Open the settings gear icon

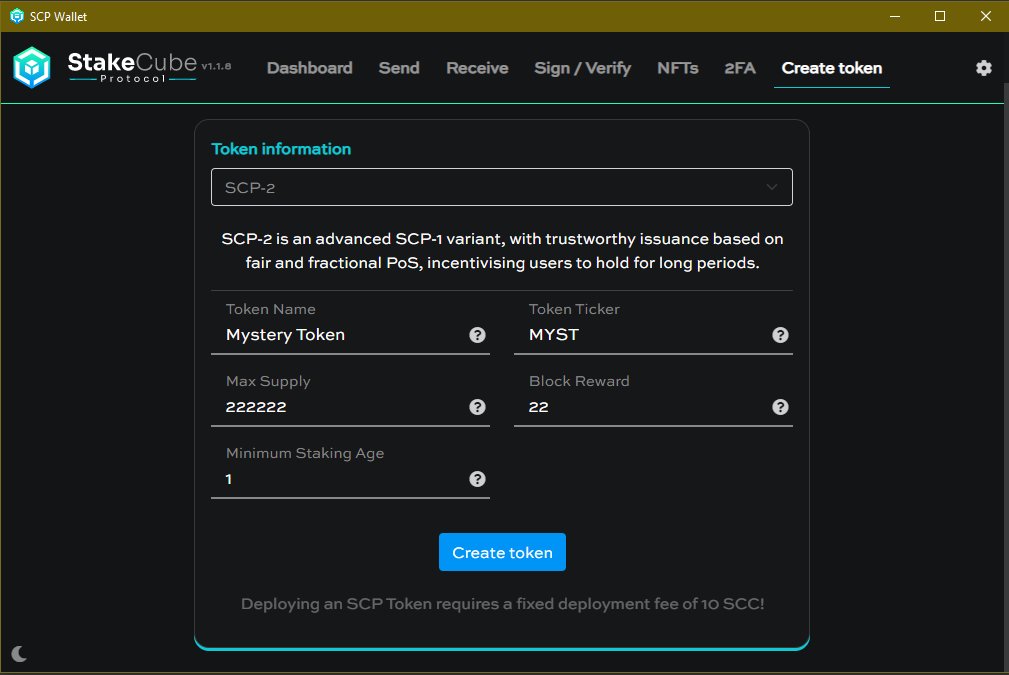point(983,68)
